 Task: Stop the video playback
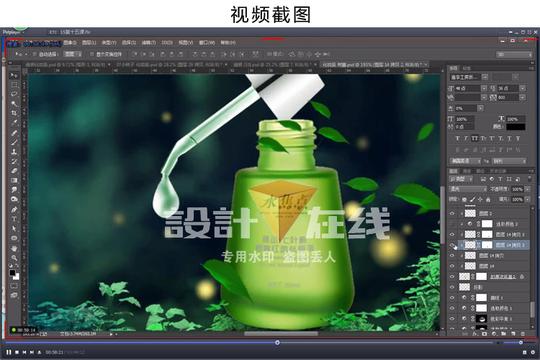[x=17, y=352]
